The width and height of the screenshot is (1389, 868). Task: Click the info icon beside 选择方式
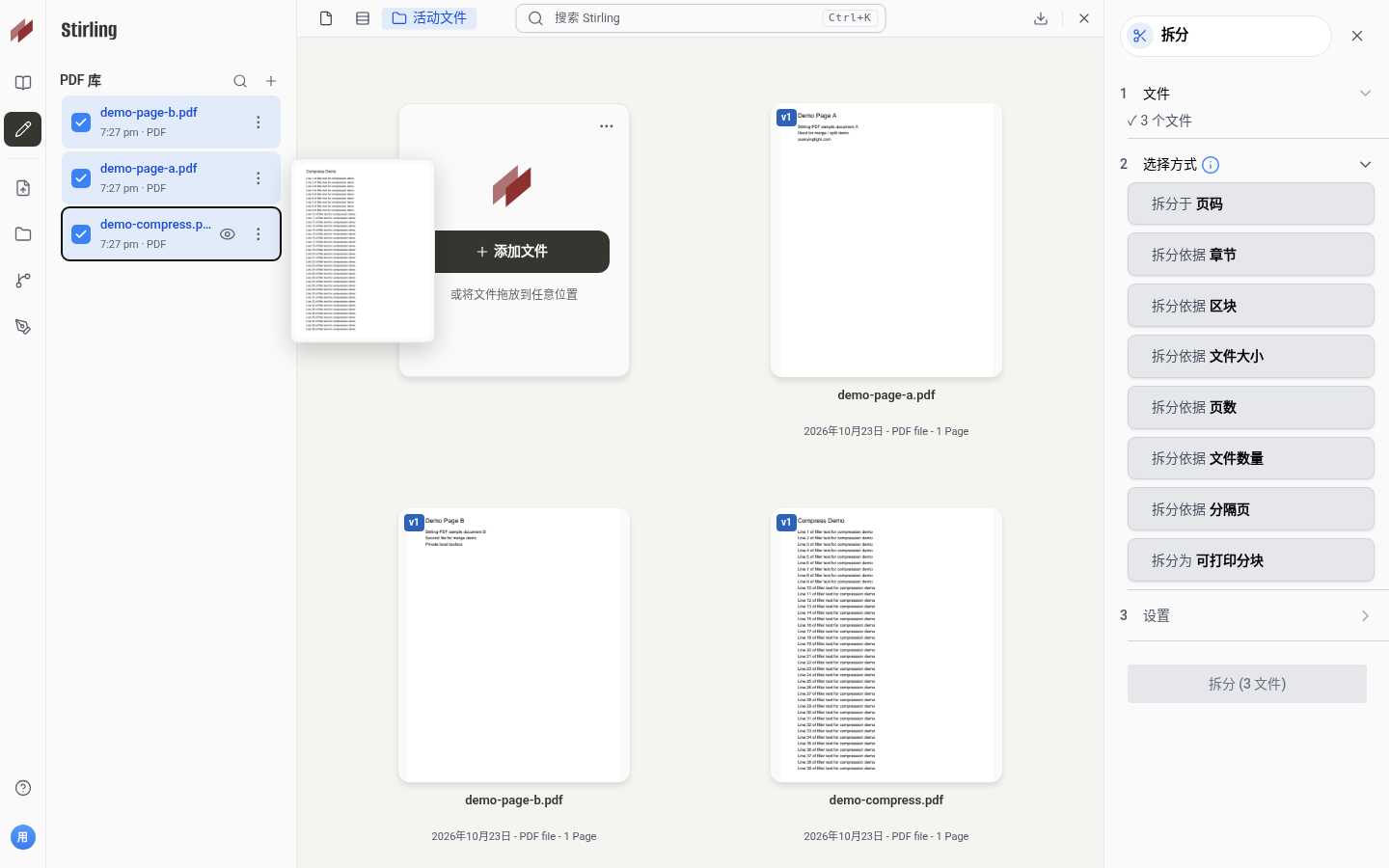click(x=1211, y=165)
